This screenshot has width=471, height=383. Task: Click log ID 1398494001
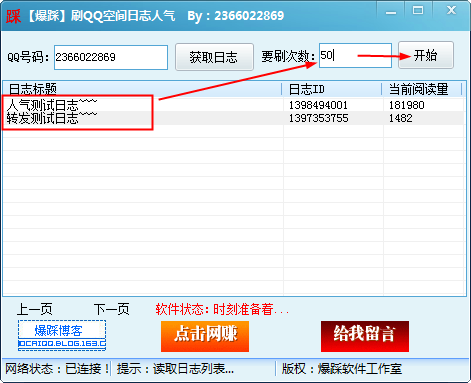(x=318, y=105)
